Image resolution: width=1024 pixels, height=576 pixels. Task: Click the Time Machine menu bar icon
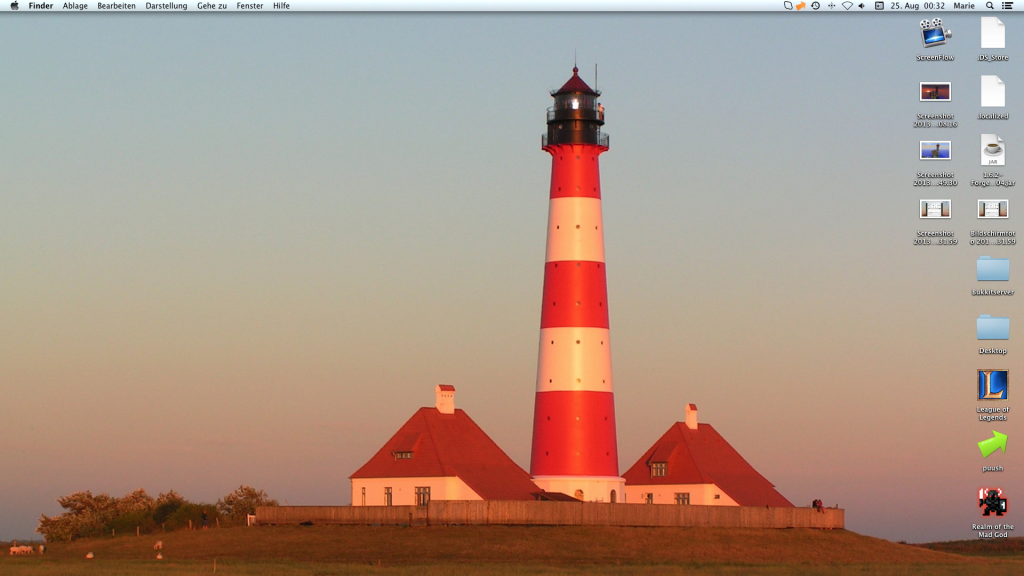tap(815, 6)
